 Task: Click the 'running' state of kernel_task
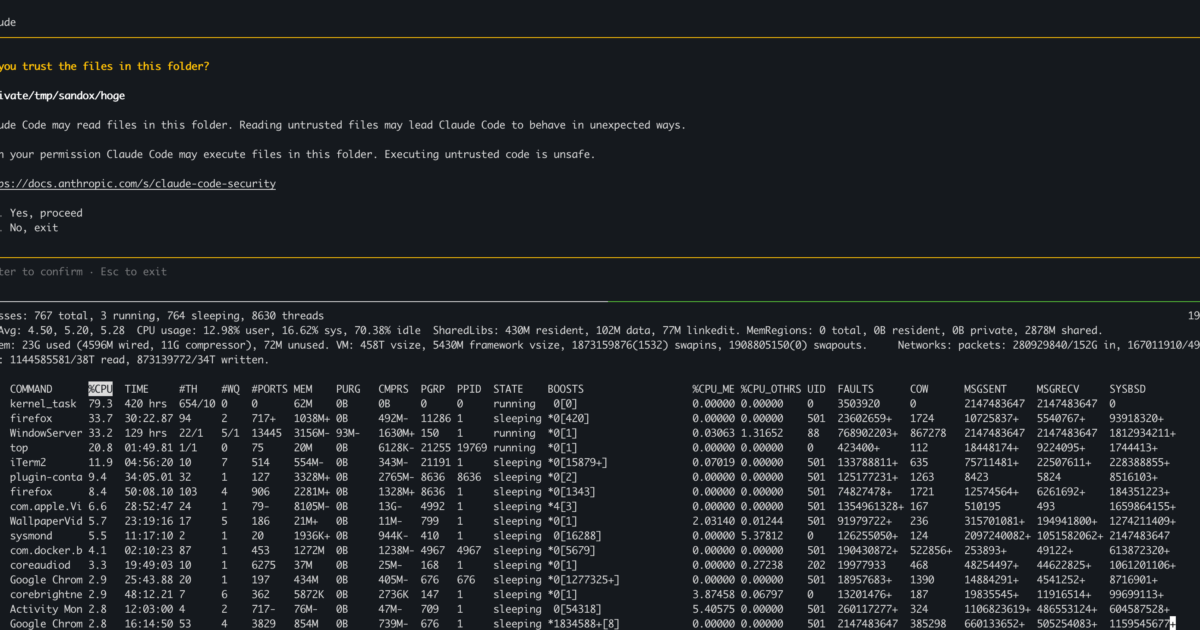[516, 404]
